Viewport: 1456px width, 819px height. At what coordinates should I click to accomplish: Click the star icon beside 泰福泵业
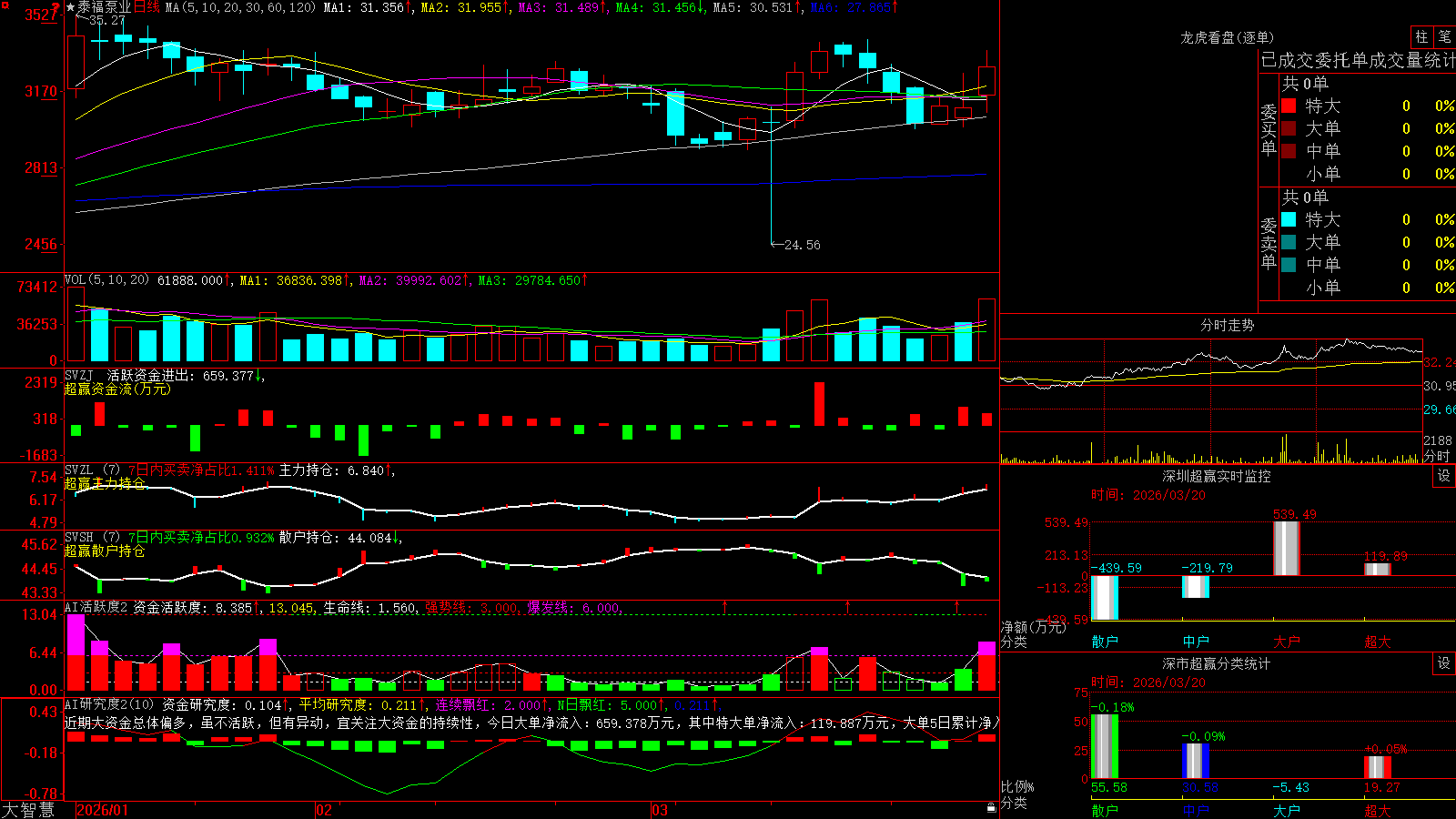click(x=70, y=7)
